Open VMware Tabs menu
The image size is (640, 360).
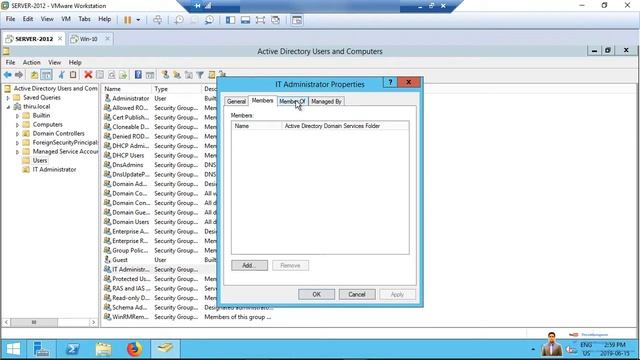pos(84,19)
